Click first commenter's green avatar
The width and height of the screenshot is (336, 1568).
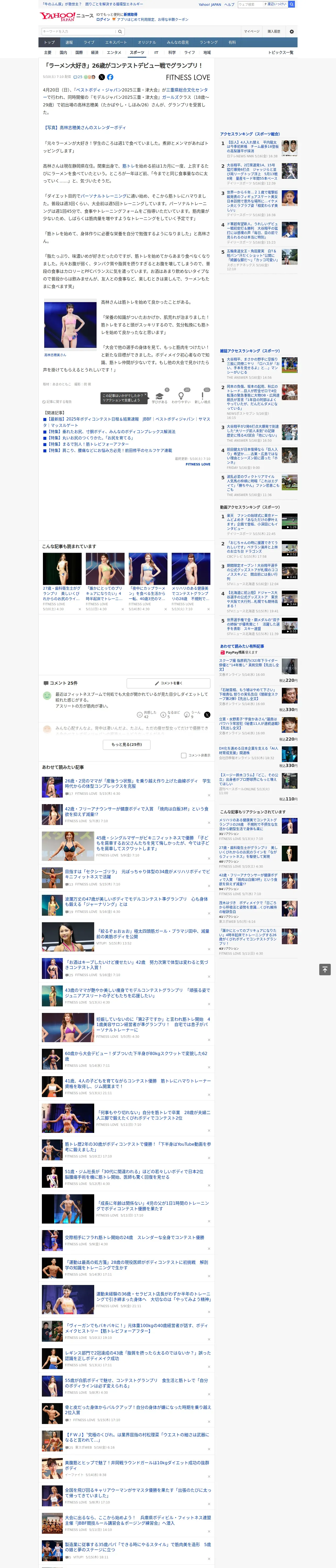pyautogui.click(x=47, y=695)
